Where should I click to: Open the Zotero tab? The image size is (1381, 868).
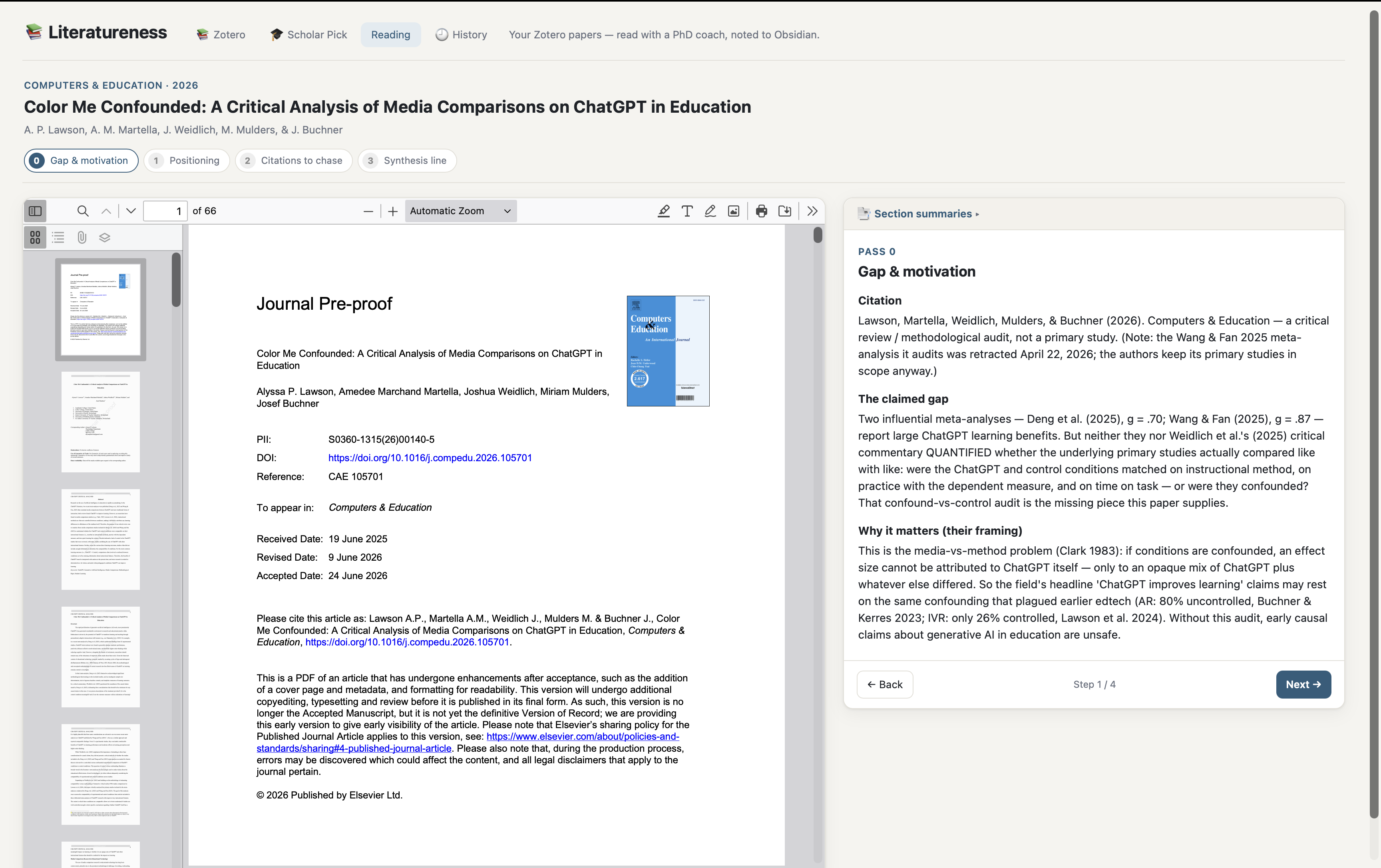[x=221, y=35]
